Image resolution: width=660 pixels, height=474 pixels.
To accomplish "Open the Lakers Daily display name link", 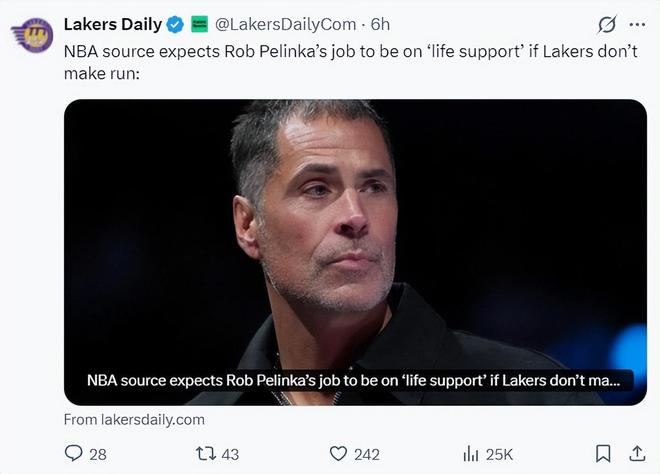I will tap(112, 23).
